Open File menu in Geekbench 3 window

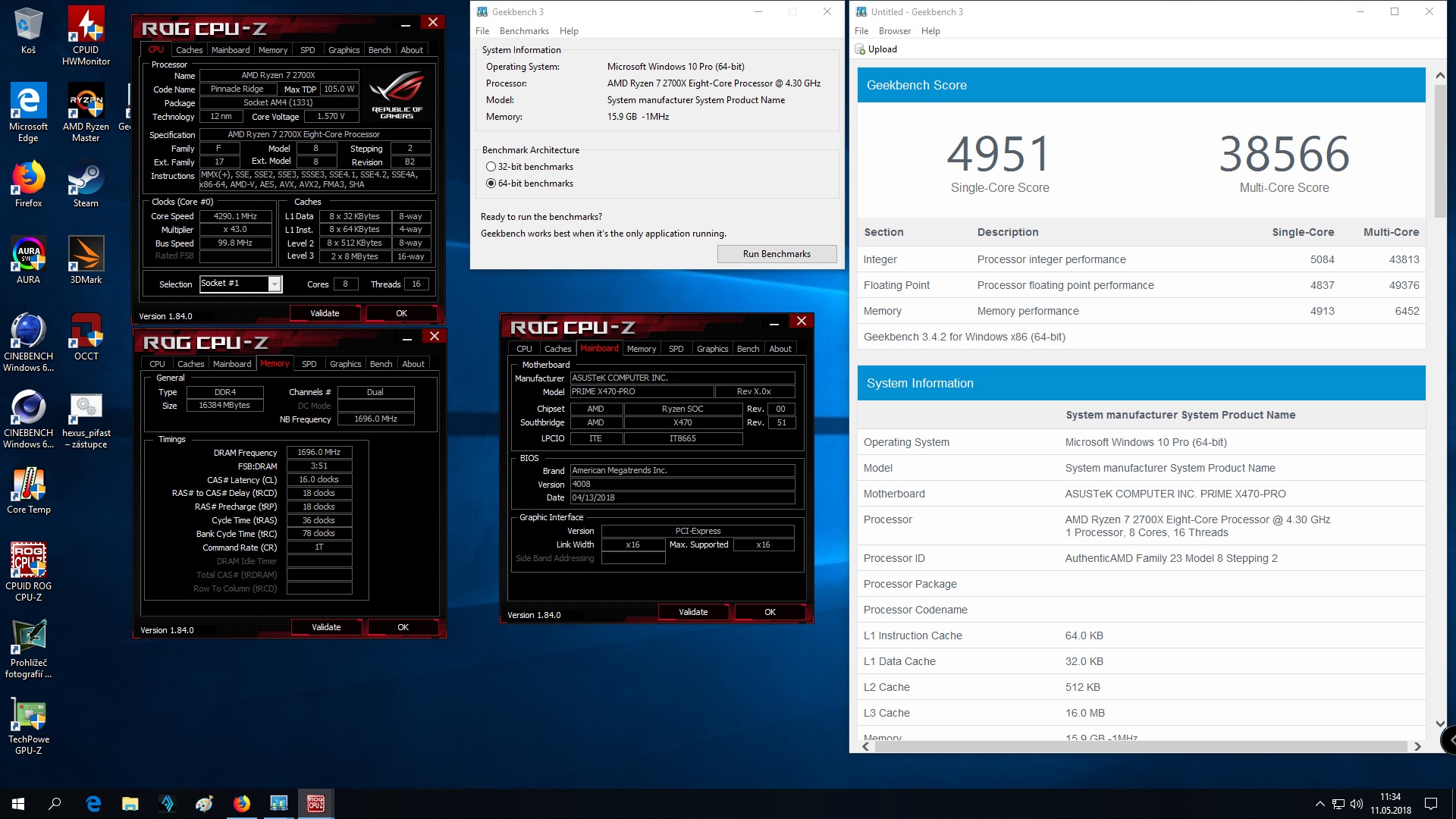click(482, 31)
